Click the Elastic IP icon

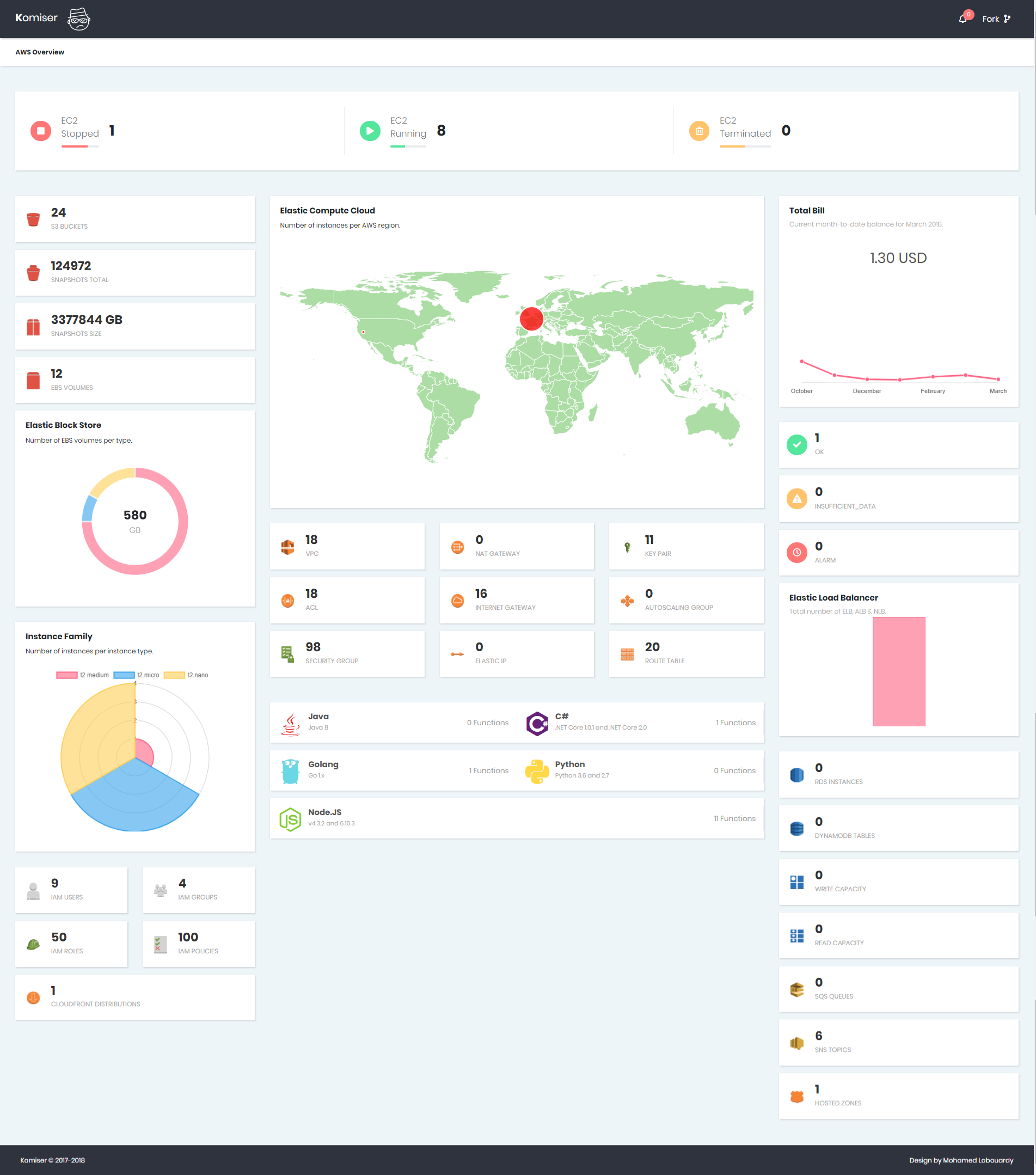point(458,654)
